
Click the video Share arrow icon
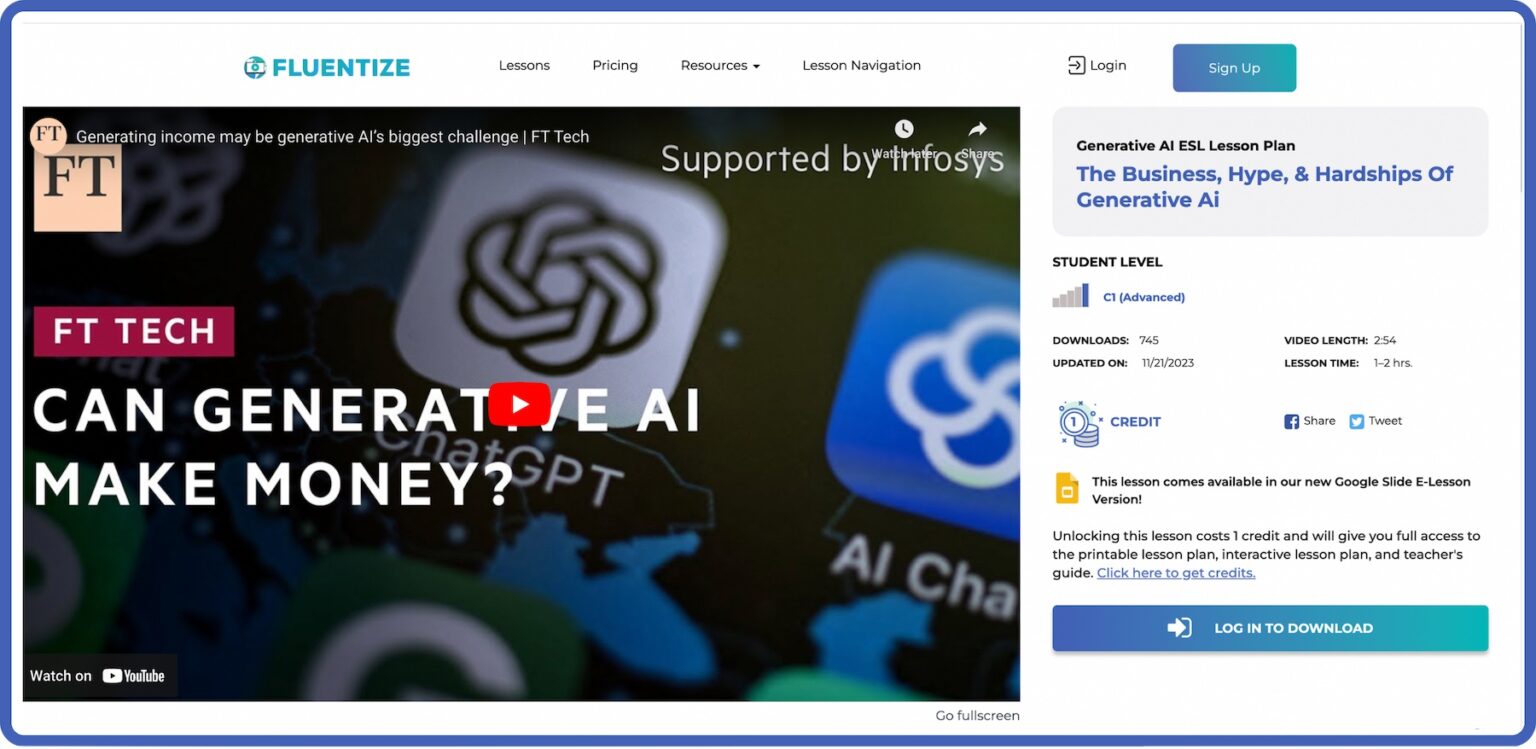click(977, 129)
